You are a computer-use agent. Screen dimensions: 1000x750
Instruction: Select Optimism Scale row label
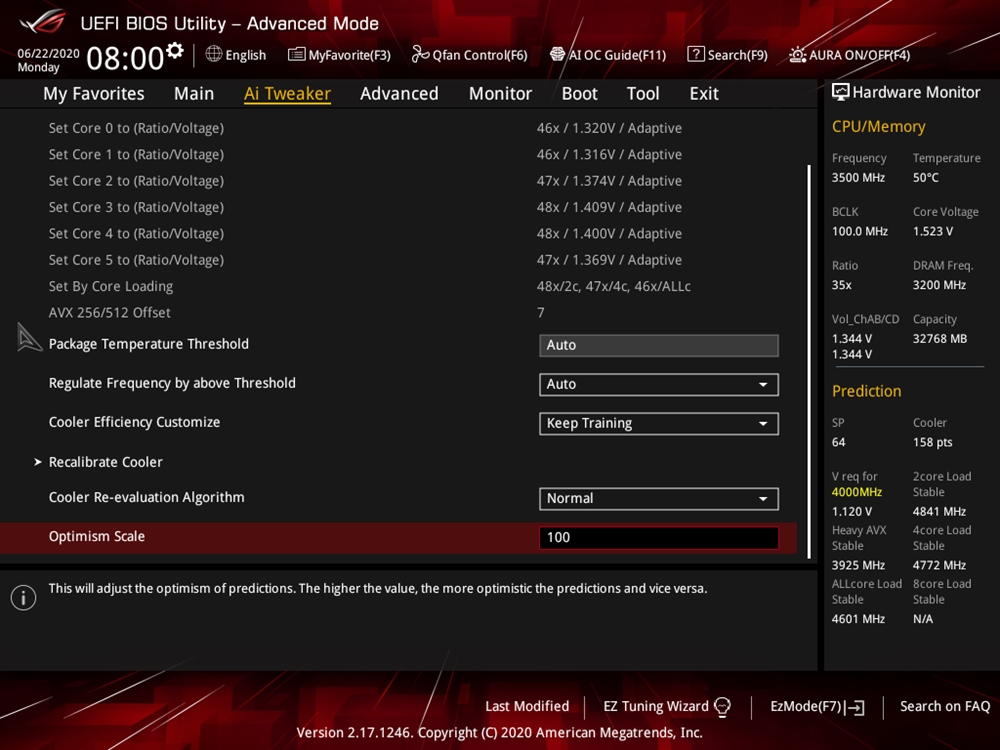[97, 537]
